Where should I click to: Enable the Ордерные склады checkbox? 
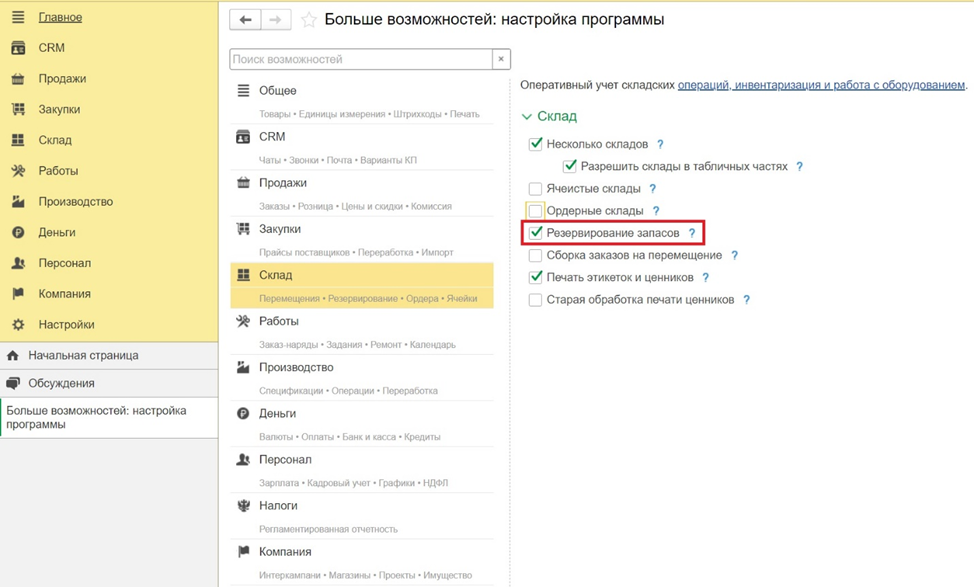pyautogui.click(x=536, y=211)
